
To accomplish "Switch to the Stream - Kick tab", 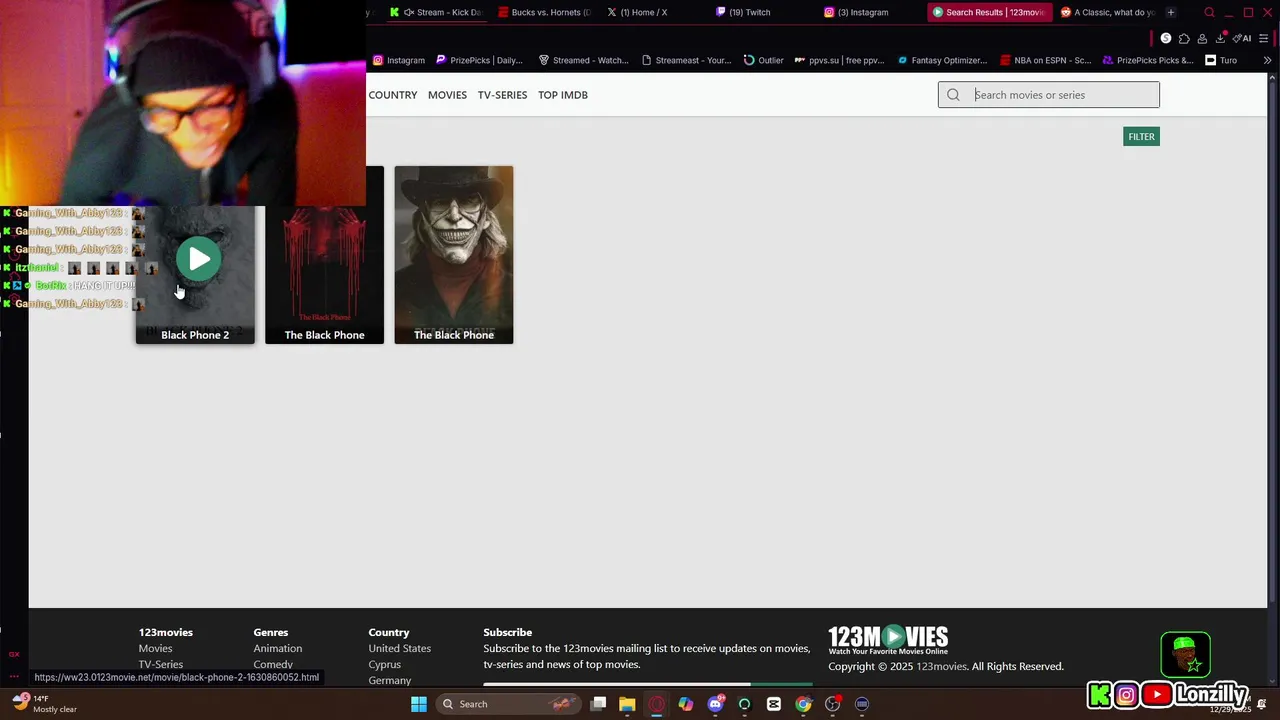I will point(436,12).
